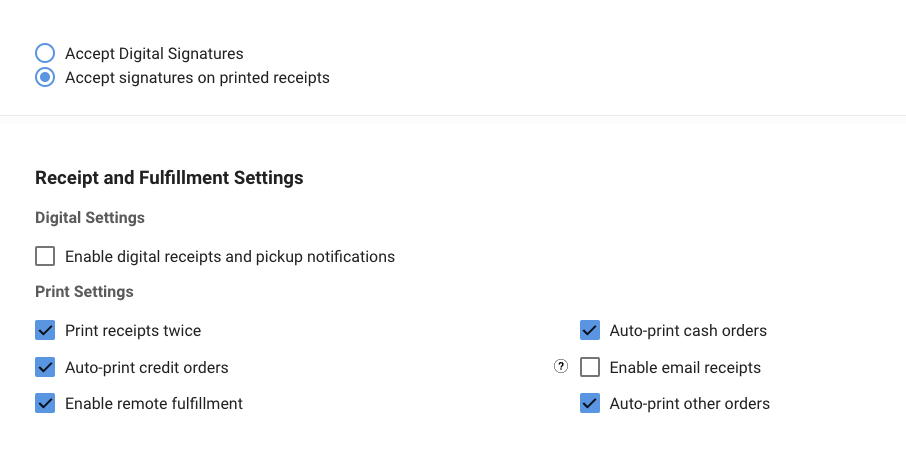
Task: Click the Auto-print cash orders label text
Action: pyautogui.click(x=688, y=331)
